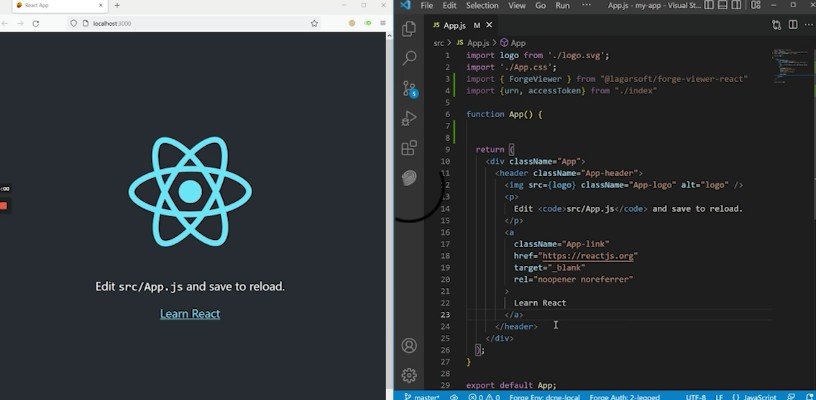Viewport: 816px width, 400px height.
Task: Click the React logo image
Action: [190, 191]
